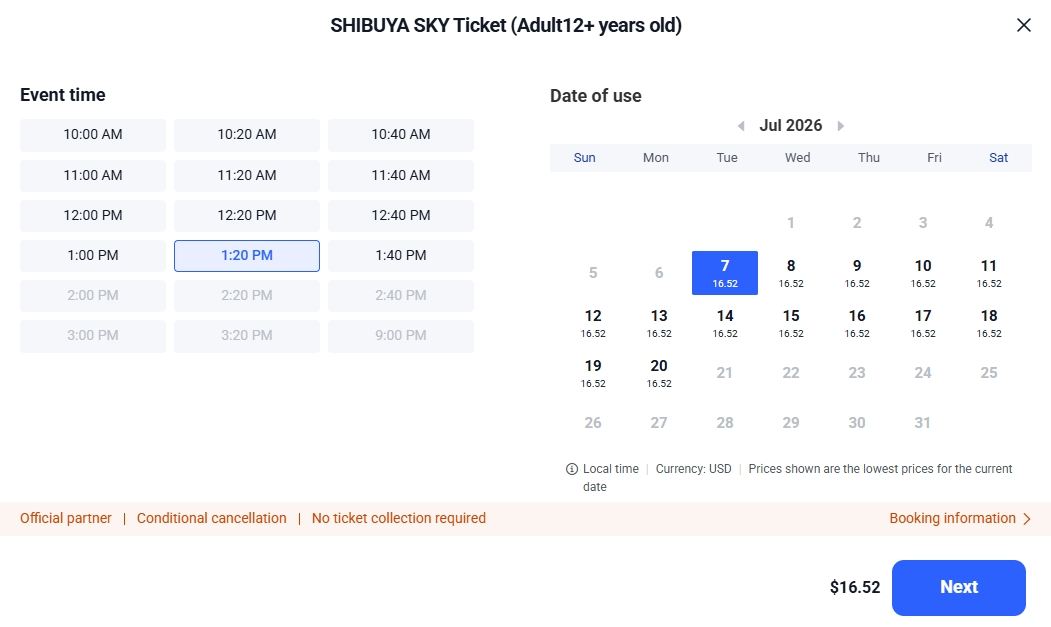This screenshot has width=1051, height=627.
Task: Click unavailable date July 25
Action: [x=989, y=373]
